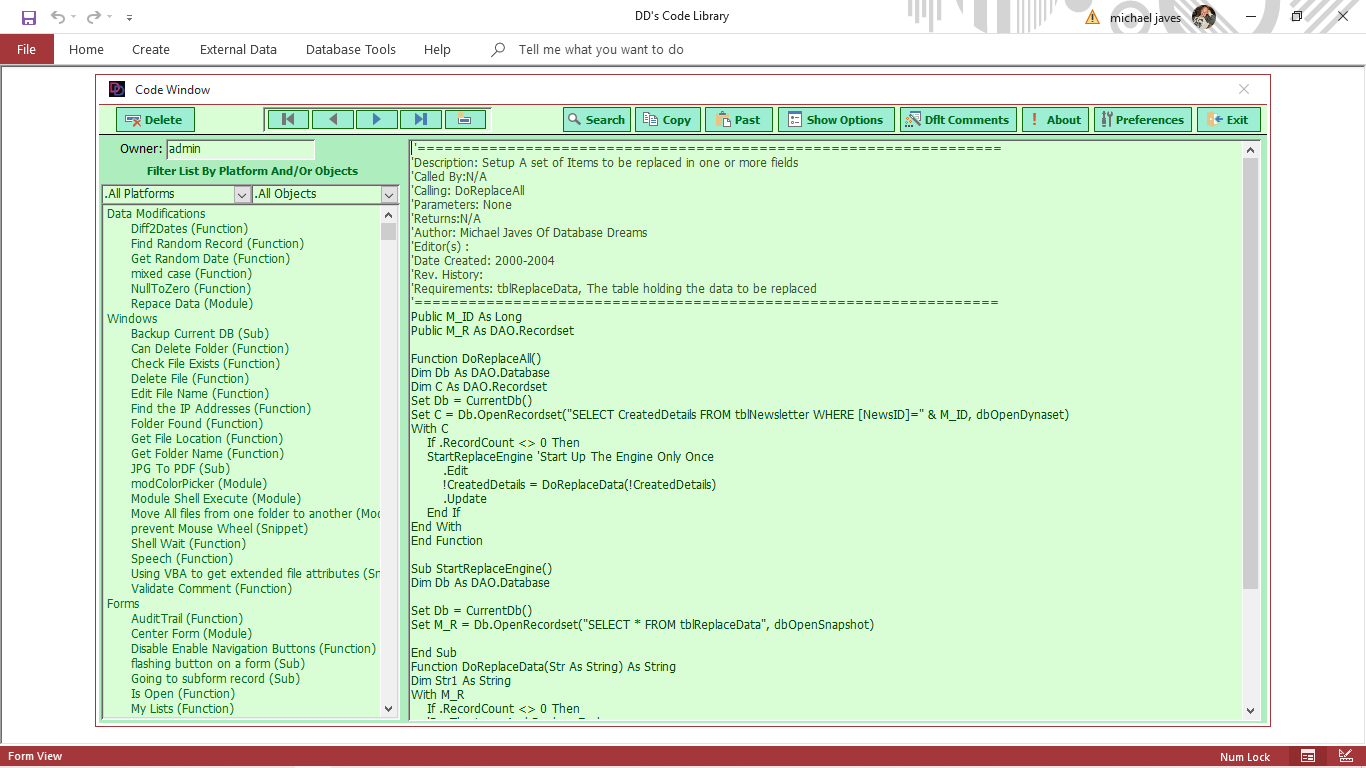Viewport: 1366px width, 768px height.
Task: Expand the All Objects dropdown
Action: [389, 194]
